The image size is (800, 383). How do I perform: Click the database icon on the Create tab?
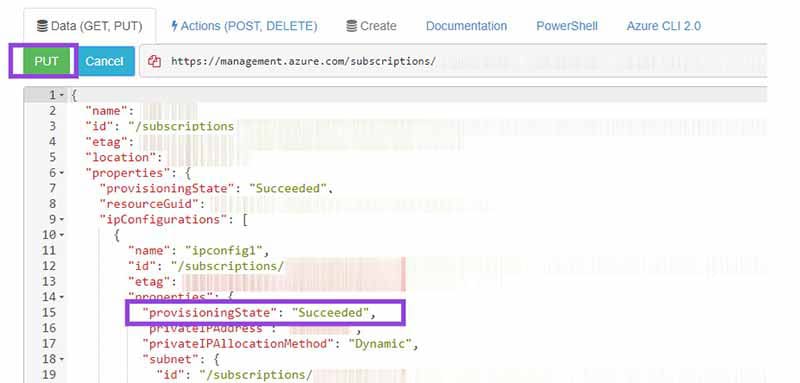click(x=352, y=26)
